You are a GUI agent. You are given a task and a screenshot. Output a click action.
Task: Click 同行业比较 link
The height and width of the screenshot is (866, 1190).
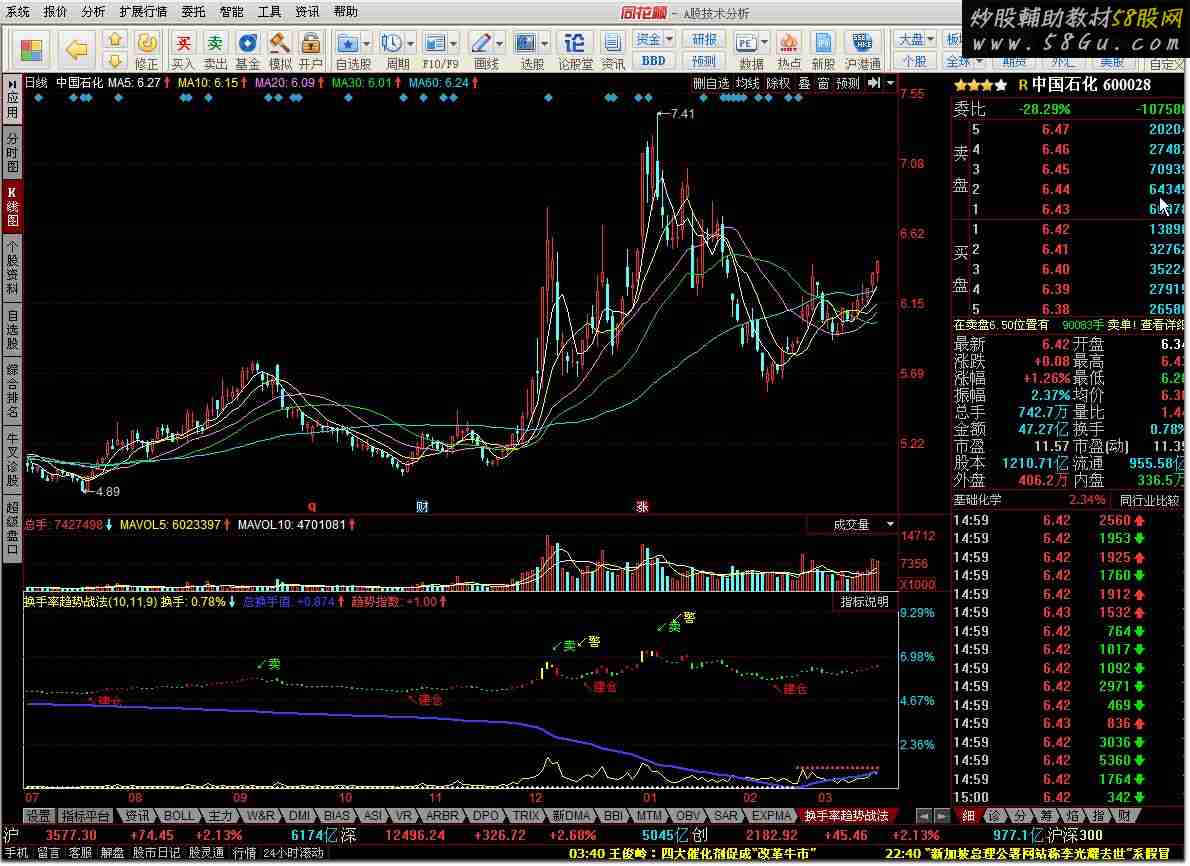click(1150, 500)
